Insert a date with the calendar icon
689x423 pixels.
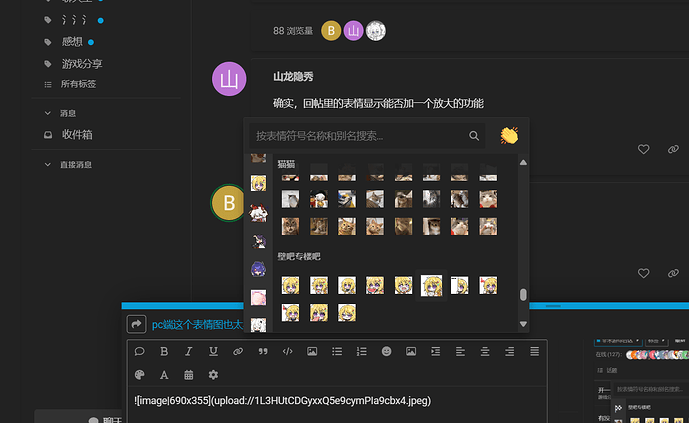tap(189, 375)
